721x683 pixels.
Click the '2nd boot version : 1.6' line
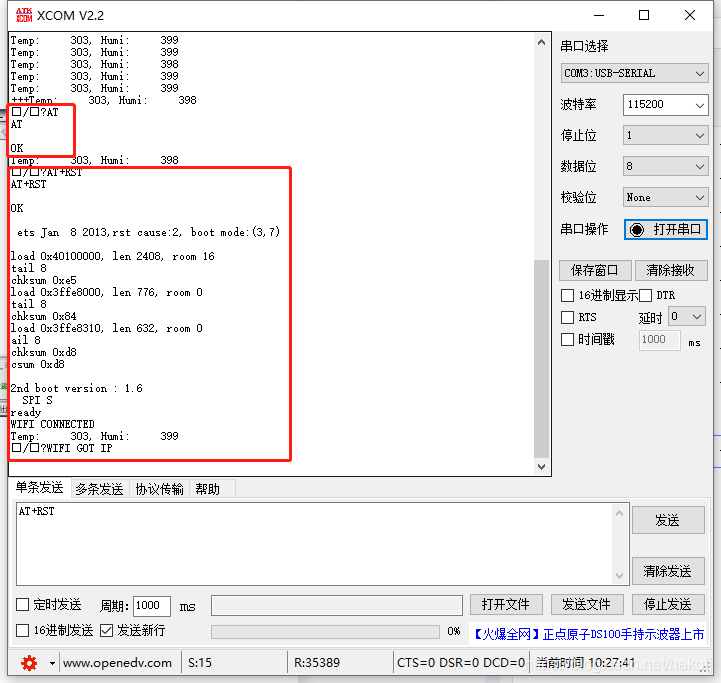(77, 388)
